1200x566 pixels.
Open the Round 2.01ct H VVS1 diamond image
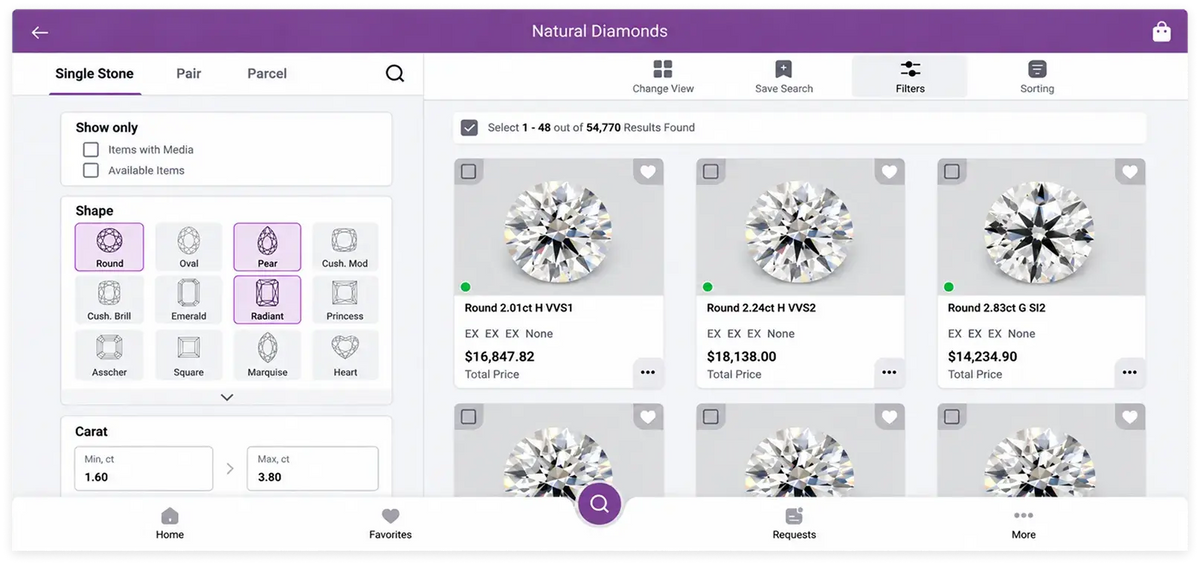pos(559,227)
